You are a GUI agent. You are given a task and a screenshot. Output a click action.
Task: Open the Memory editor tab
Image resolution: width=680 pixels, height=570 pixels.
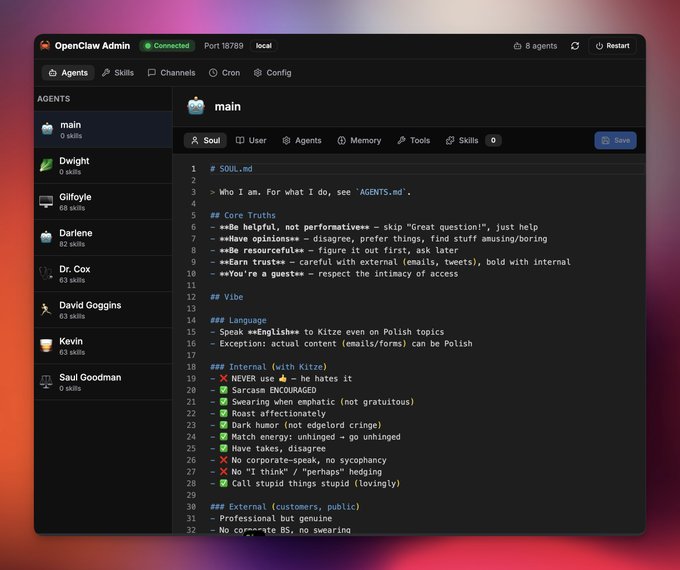(x=360, y=141)
